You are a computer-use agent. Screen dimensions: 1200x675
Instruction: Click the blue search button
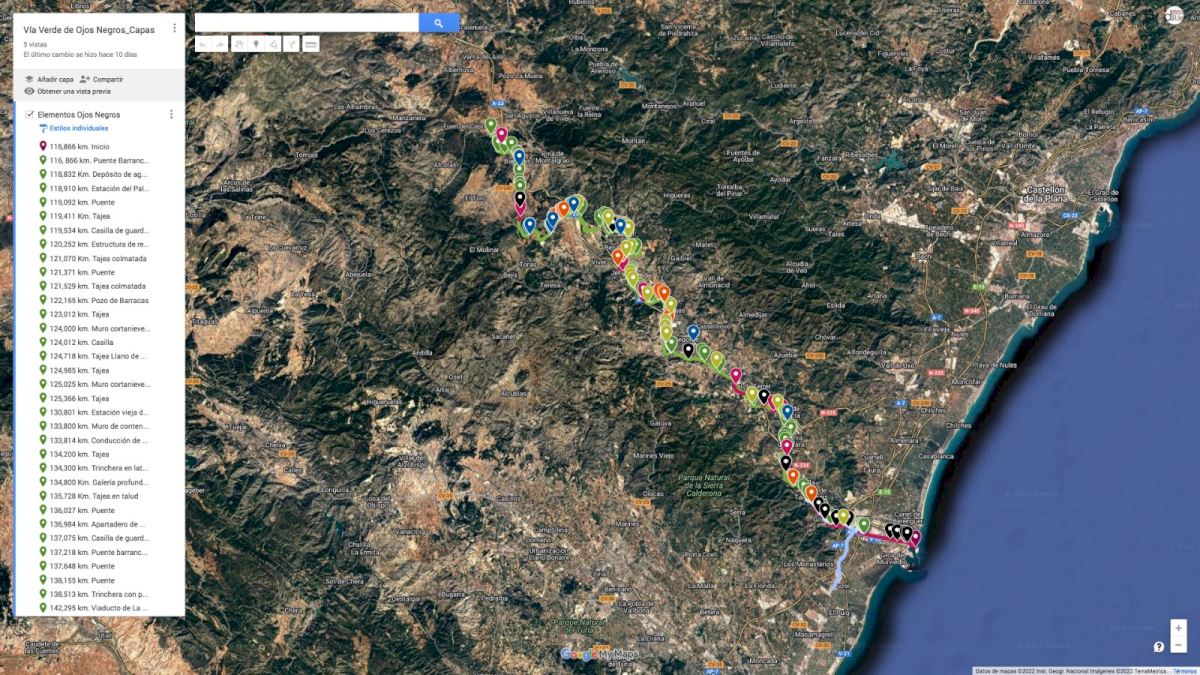pos(439,23)
